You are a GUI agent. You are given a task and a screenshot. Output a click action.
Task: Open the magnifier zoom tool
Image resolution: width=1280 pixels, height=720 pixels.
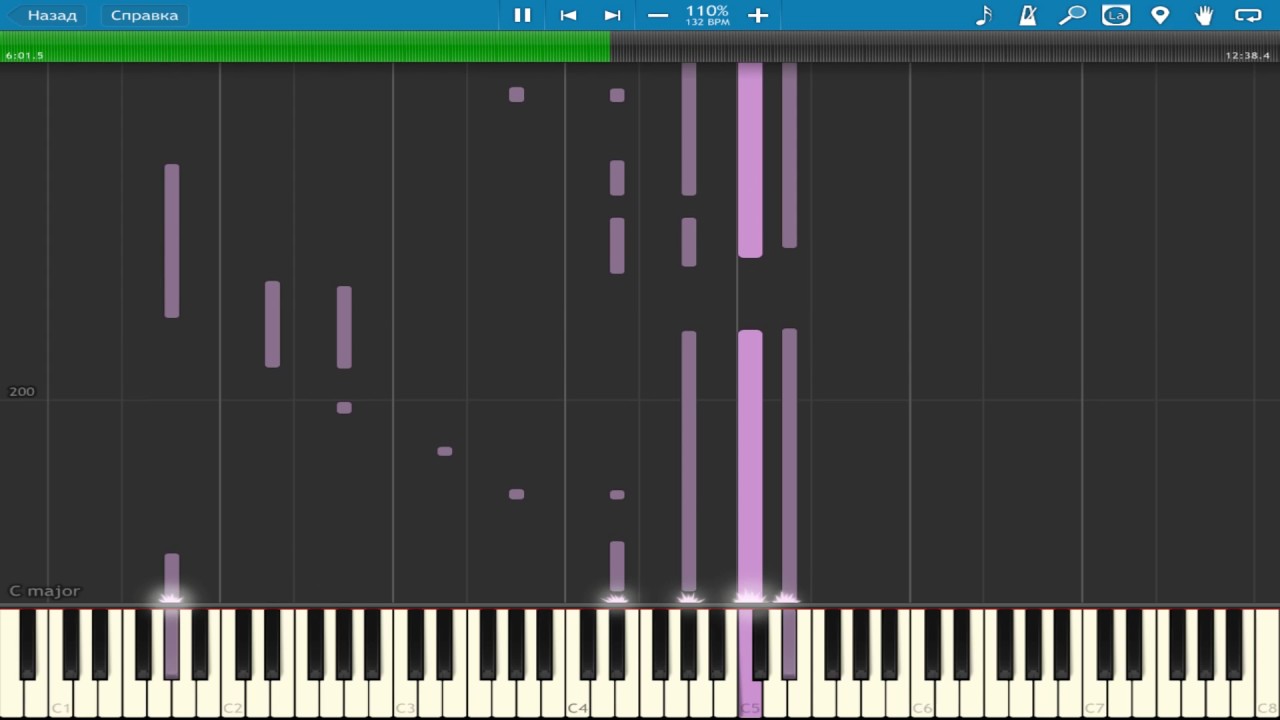coord(1072,15)
